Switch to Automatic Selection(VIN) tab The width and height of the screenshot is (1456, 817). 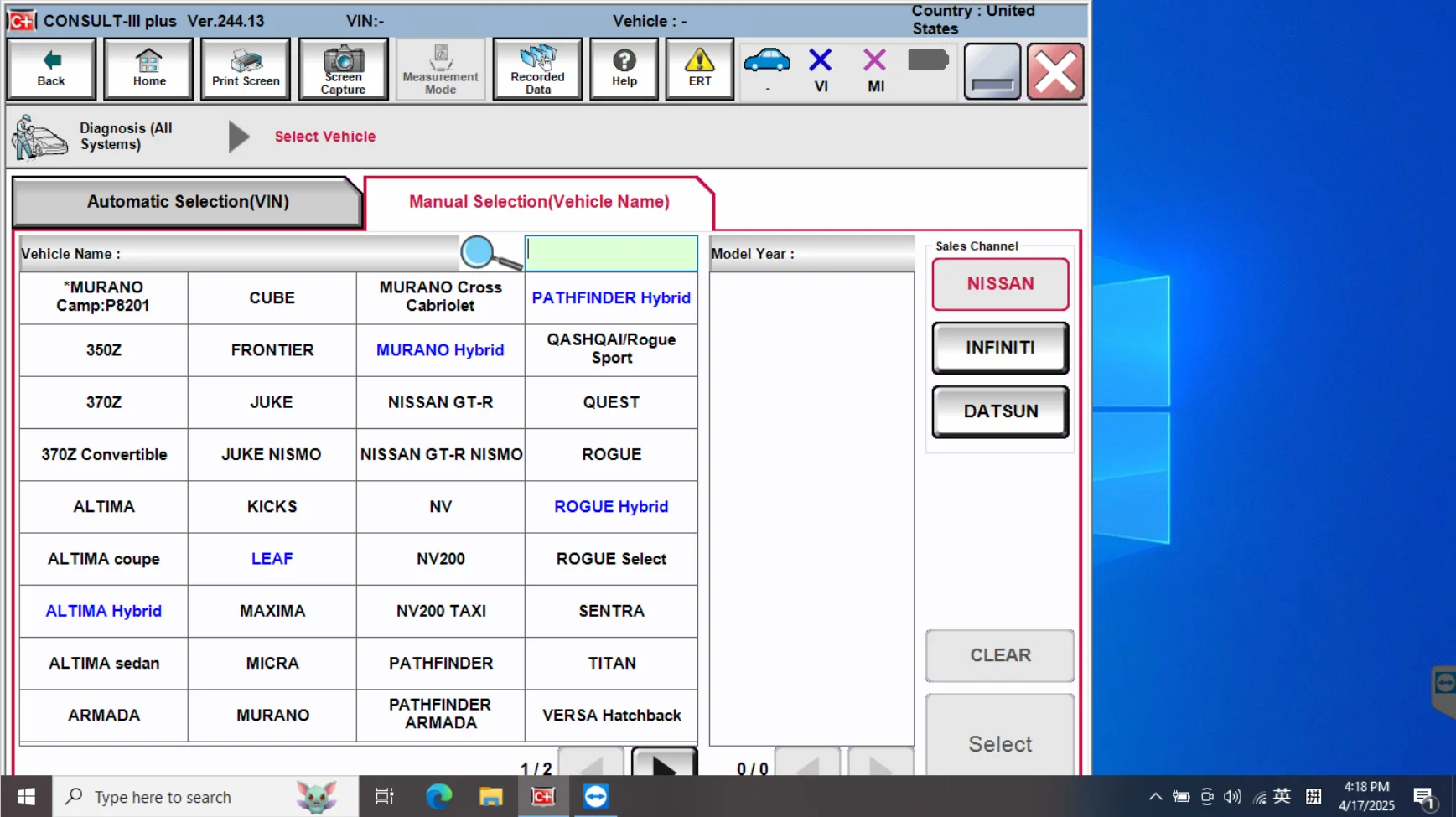[188, 202]
